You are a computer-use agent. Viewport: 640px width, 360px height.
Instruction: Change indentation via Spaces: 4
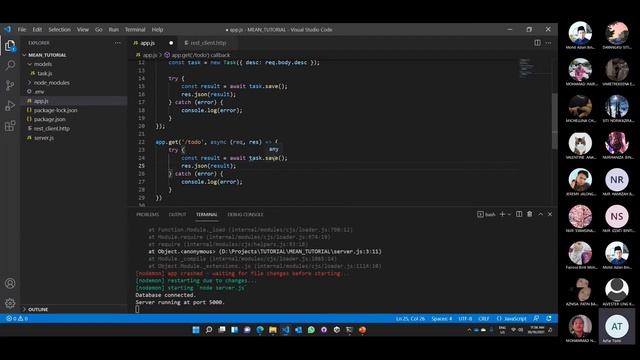coord(442,319)
